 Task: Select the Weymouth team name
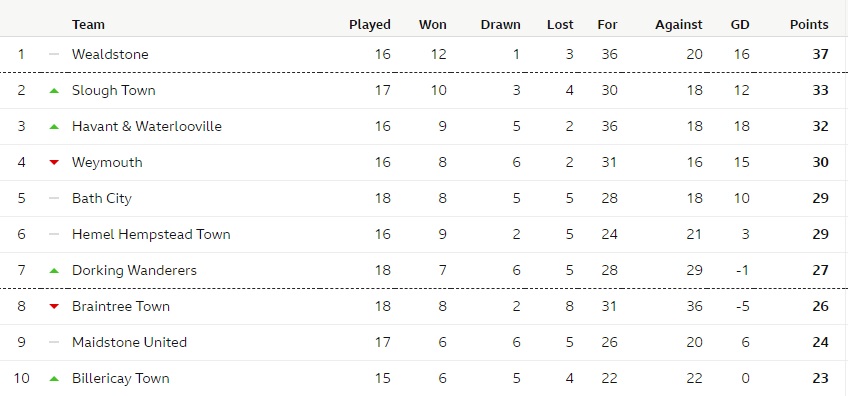(107, 162)
